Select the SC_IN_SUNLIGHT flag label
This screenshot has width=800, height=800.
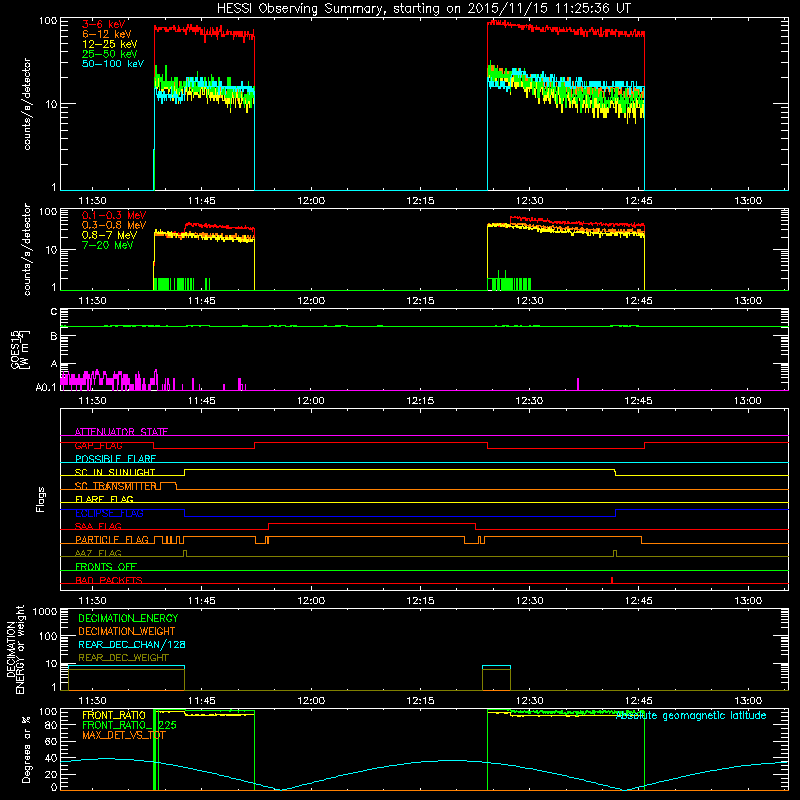coord(115,472)
